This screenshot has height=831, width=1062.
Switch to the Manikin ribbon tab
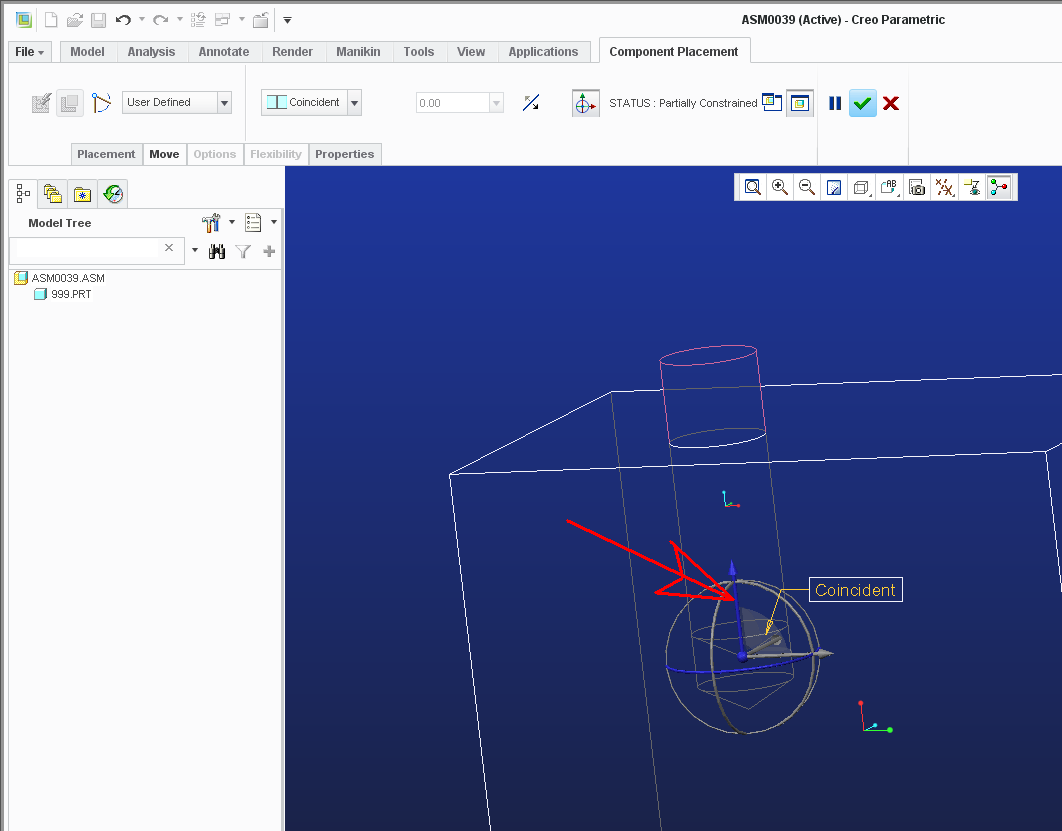(x=358, y=51)
